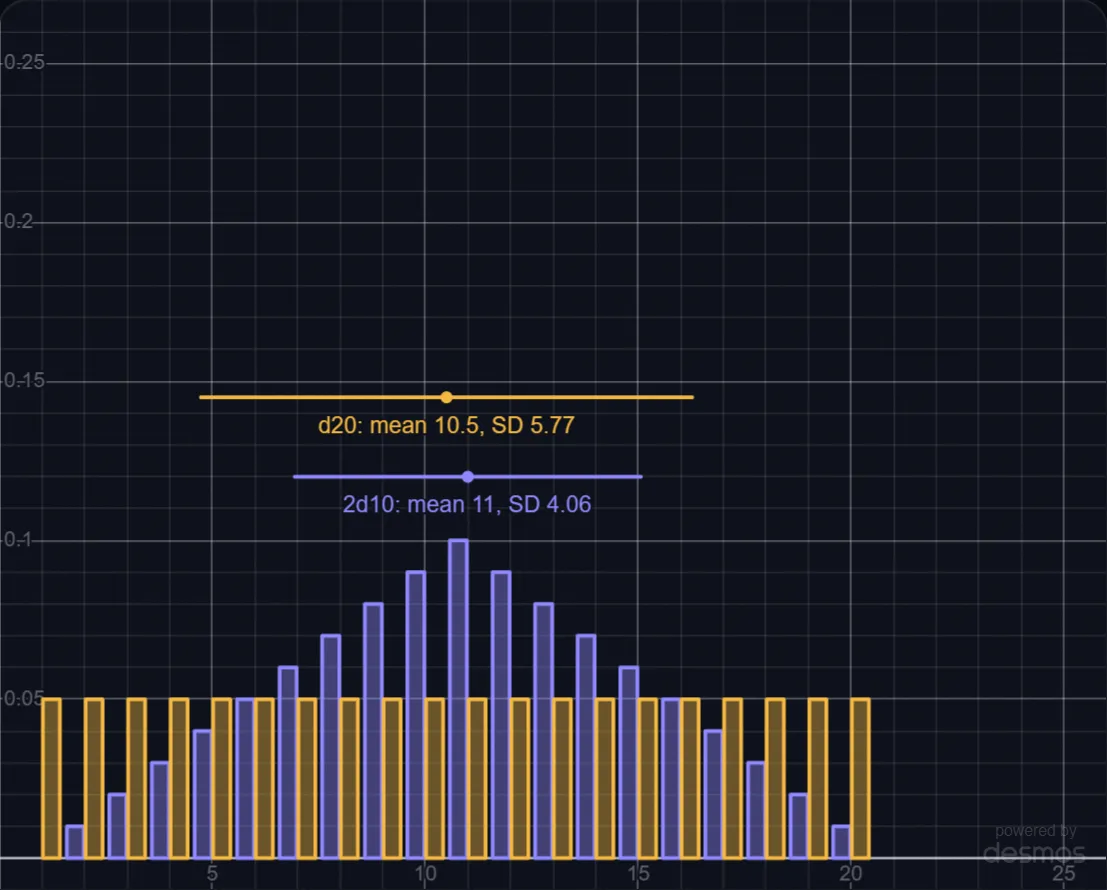Click the rightmost yellow bar at 20
Screen dimensions: 1107x890
tap(860, 778)
